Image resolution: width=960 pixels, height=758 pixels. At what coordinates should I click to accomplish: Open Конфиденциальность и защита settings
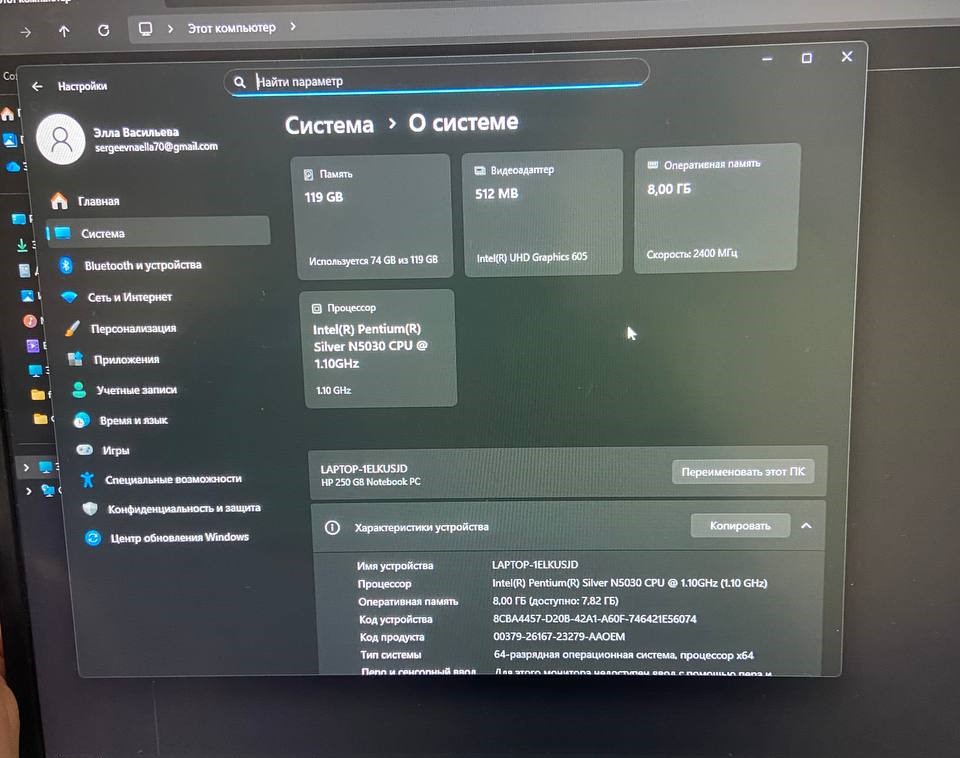(184, 508)
